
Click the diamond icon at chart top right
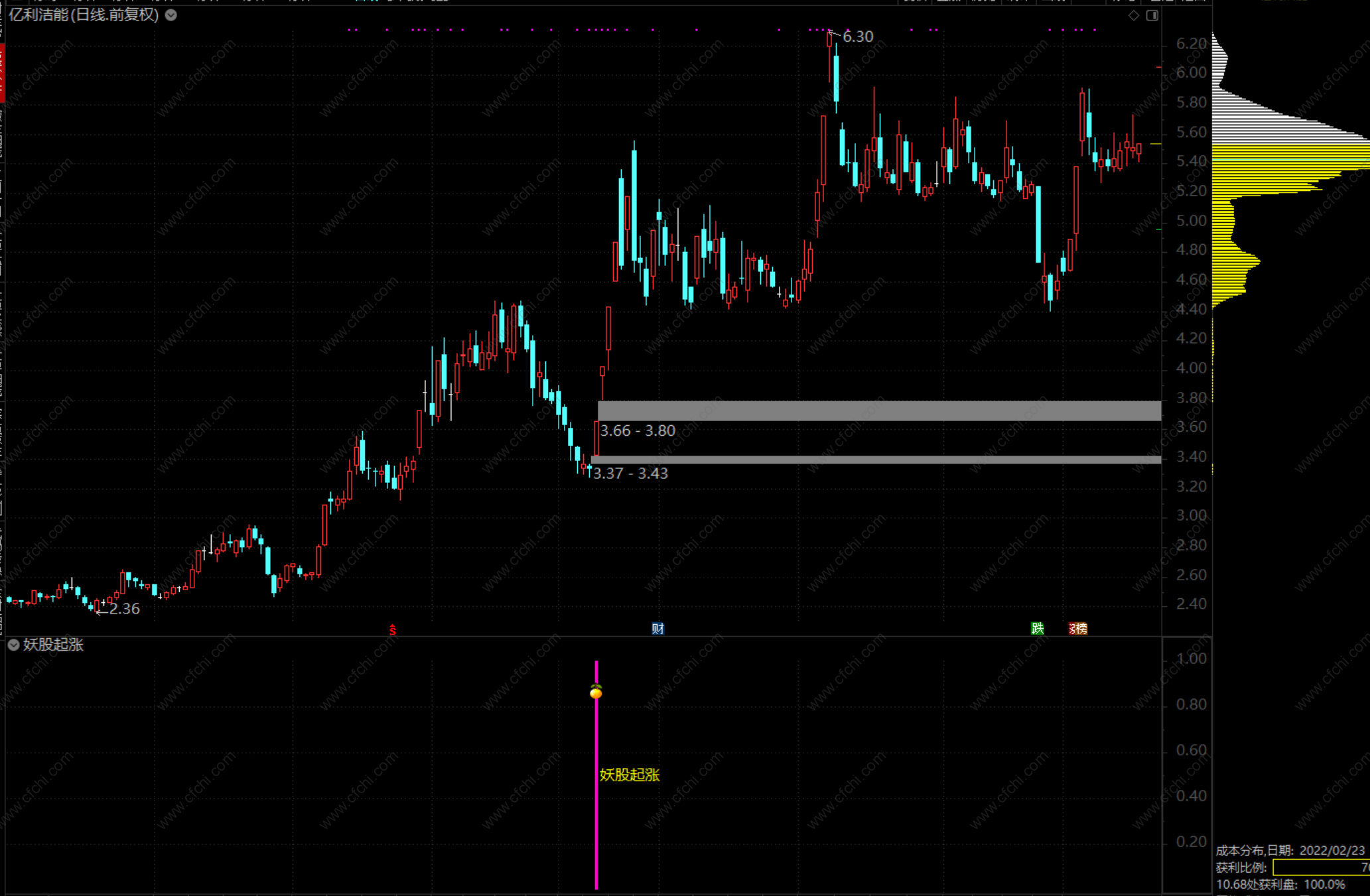1134,15
